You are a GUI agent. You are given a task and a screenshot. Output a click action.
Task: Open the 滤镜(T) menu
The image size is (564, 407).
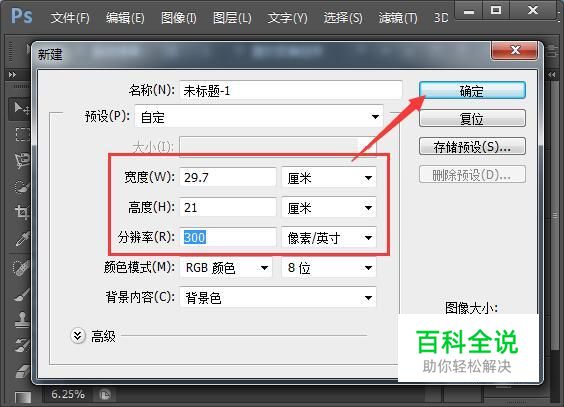[398, 18]
